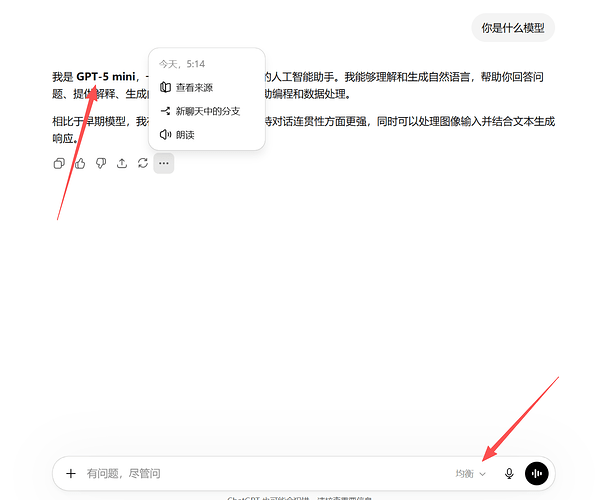Select 查看来源 in the popup menu
Viewport: 610px width, 500px height.
[x=207, y=88]
